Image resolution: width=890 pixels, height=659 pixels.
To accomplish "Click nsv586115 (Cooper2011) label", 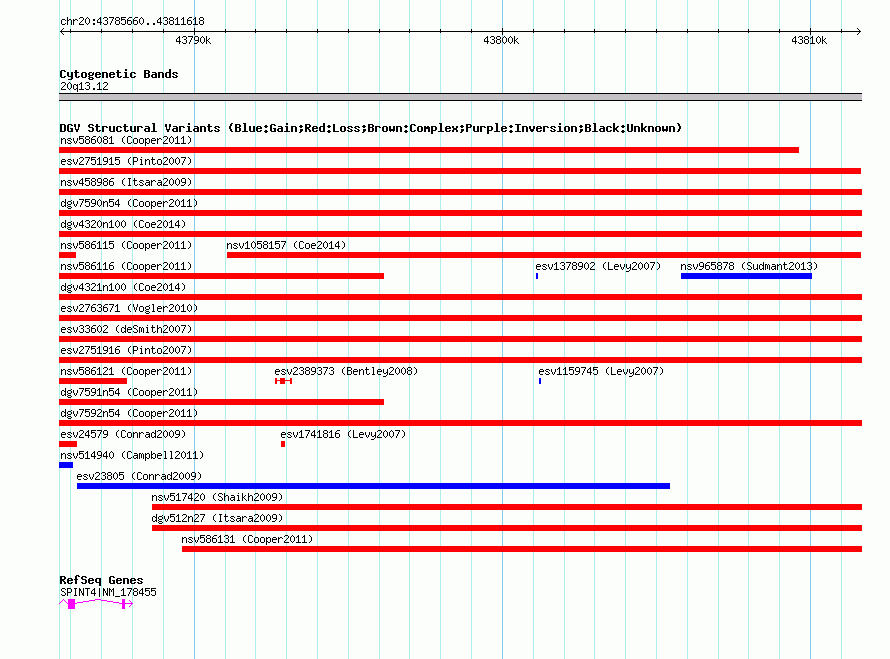I will (126, 245).
